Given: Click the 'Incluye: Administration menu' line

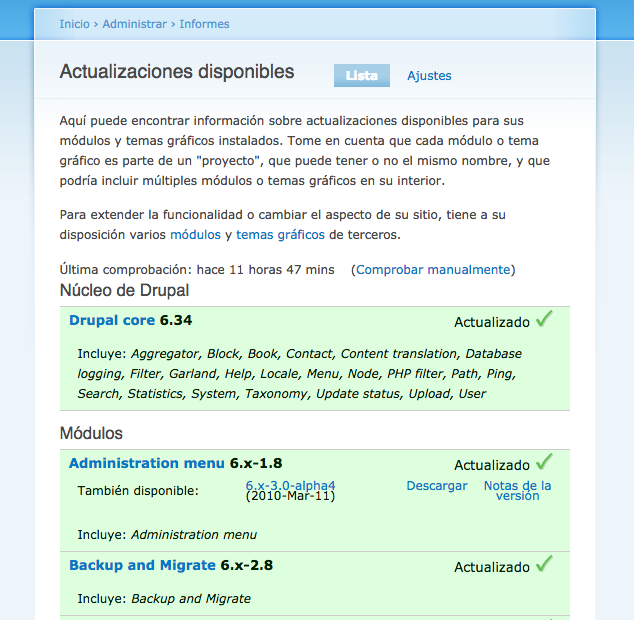Looking at the screenshot, I should (167, 535).
